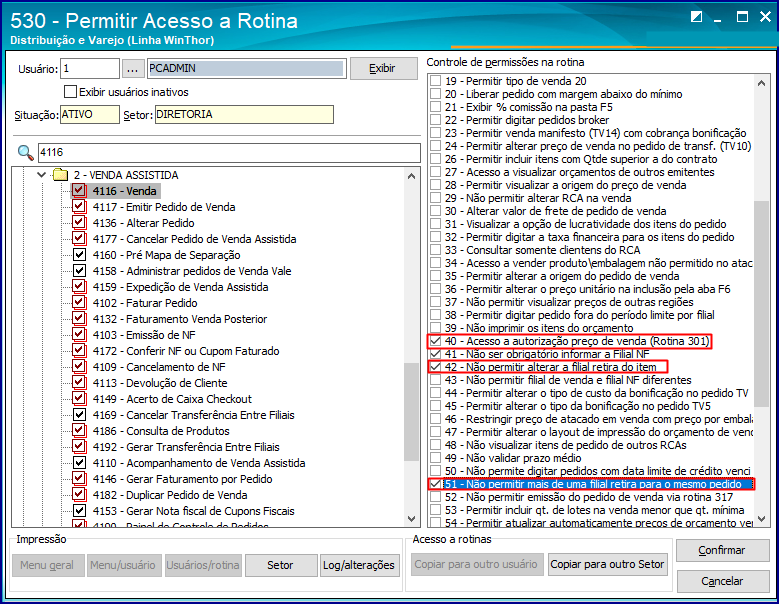The height and width of the screenshot is (604, 779).
Task: Select permission 52 - Não permitir emissão via rotina 317
Action: pyautogui.click(x=589, y=497)
